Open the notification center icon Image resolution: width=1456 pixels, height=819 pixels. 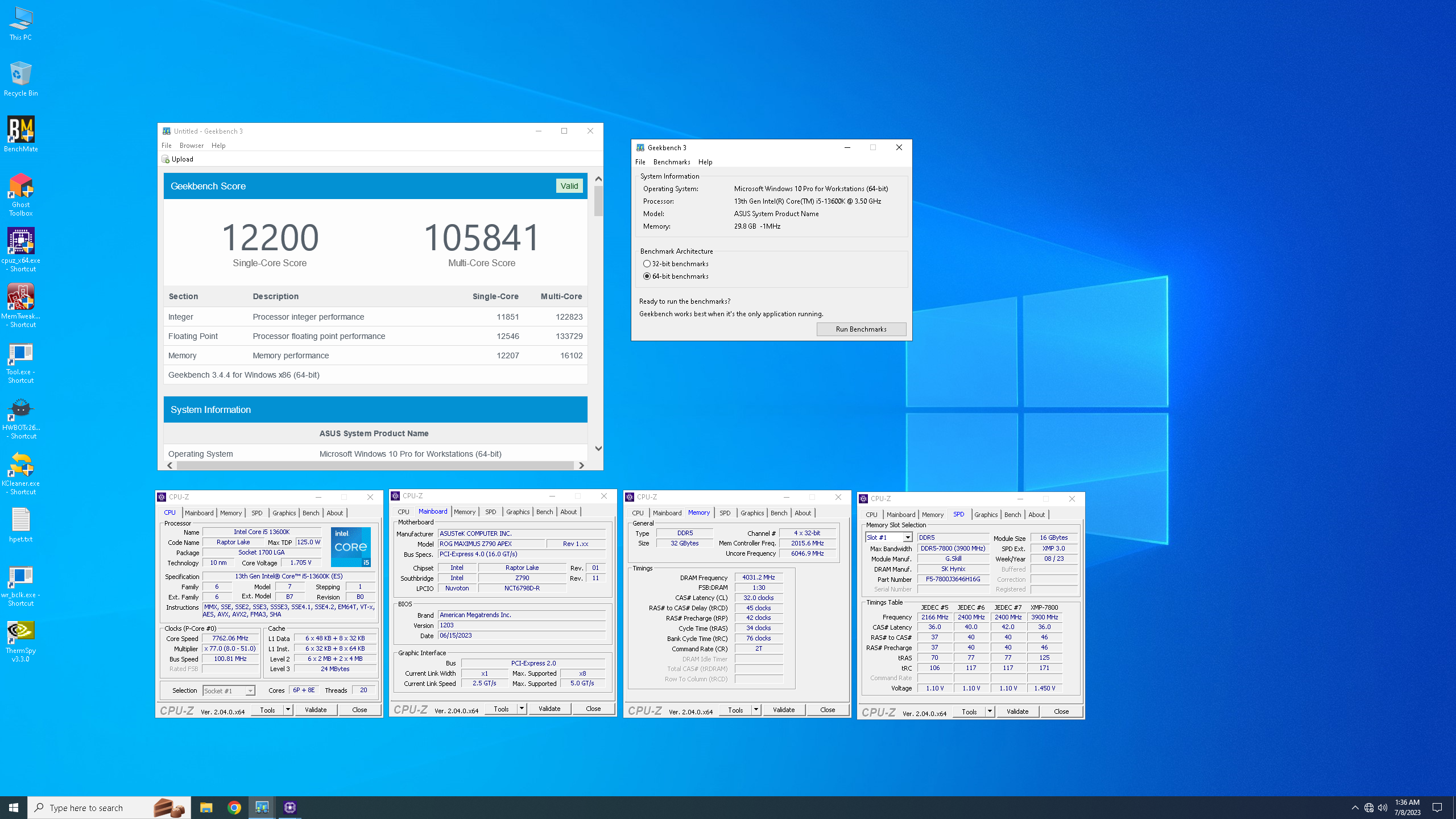coord(1437,808)
